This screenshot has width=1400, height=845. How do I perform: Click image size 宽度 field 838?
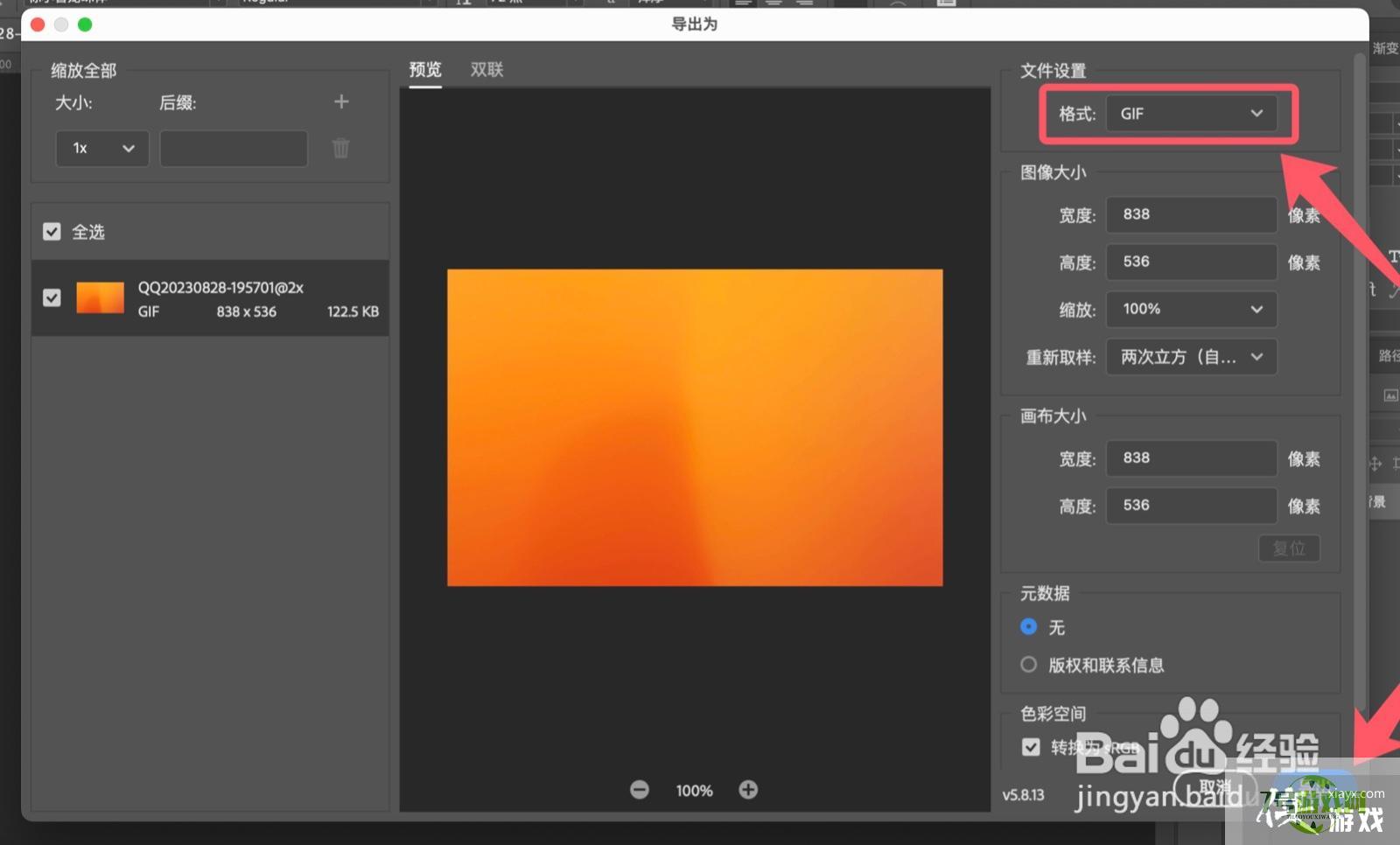tap(1191, 214)
